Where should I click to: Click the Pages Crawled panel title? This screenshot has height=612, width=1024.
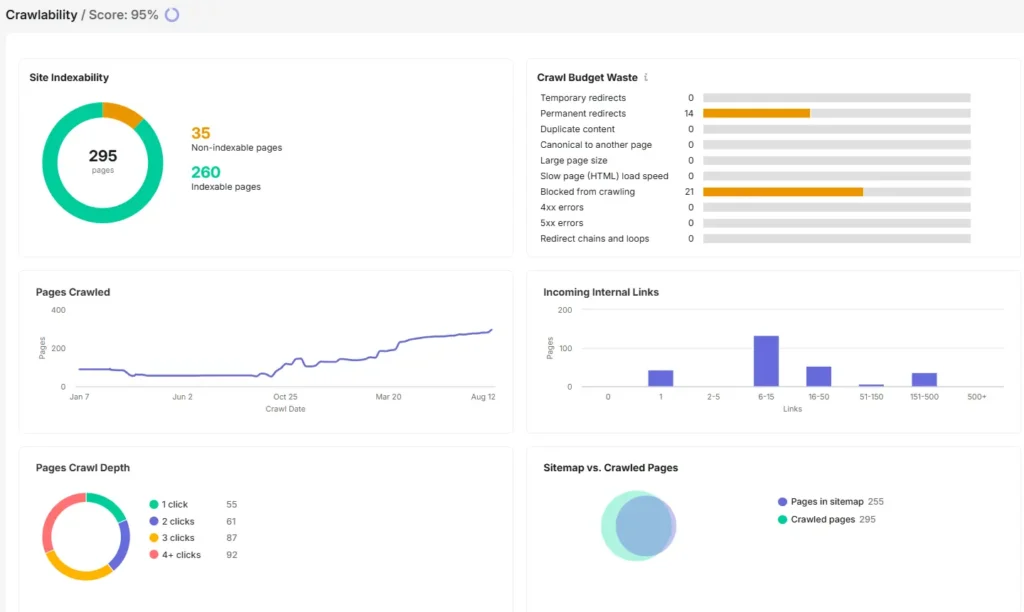pyautogui.click(x=72, y=292)
